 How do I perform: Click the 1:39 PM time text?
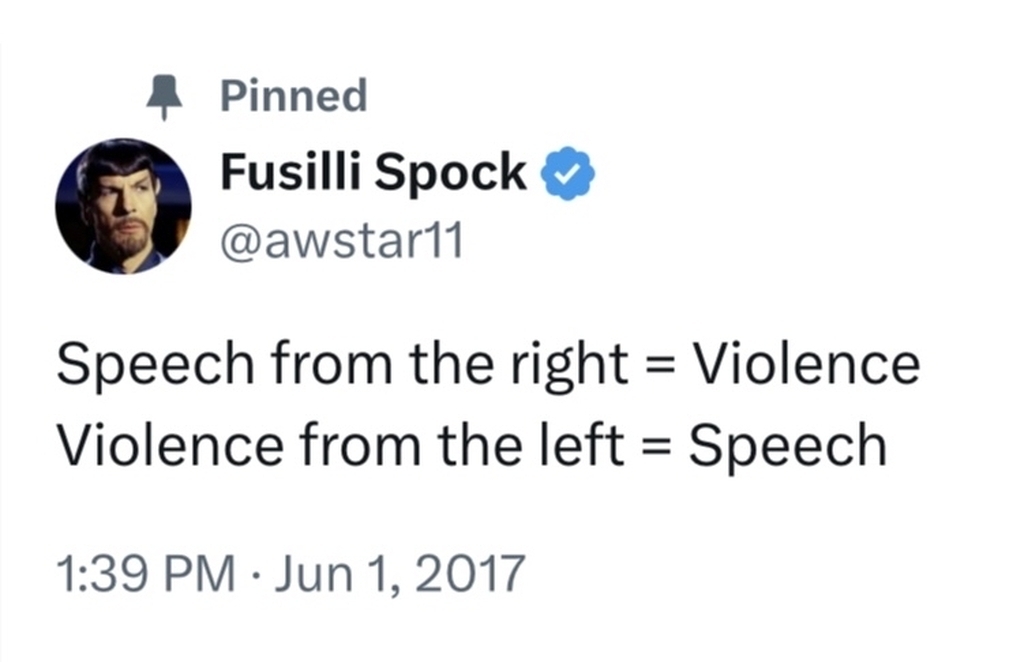(146, 573)
